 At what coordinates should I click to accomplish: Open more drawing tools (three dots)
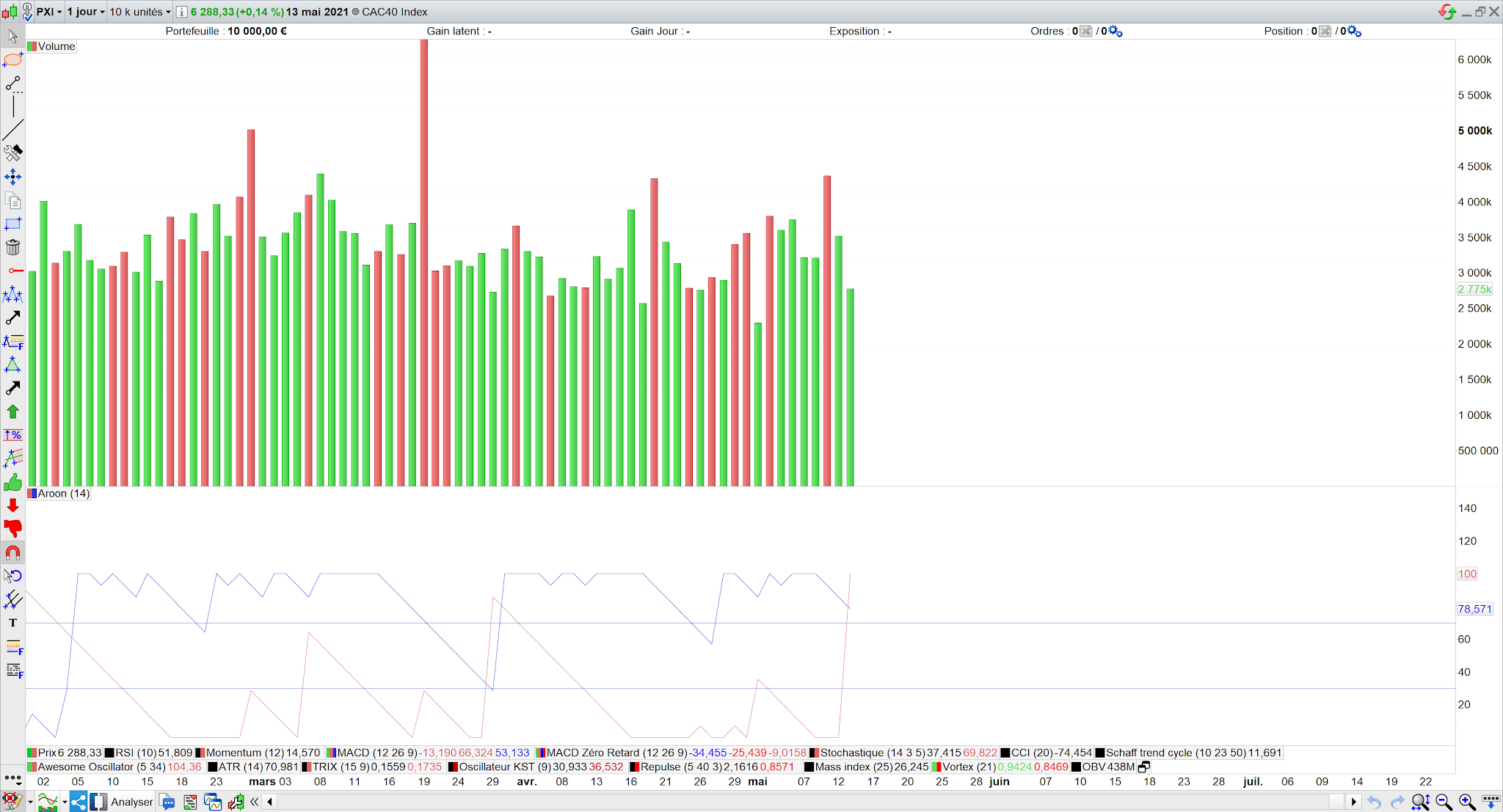[12, 778]
